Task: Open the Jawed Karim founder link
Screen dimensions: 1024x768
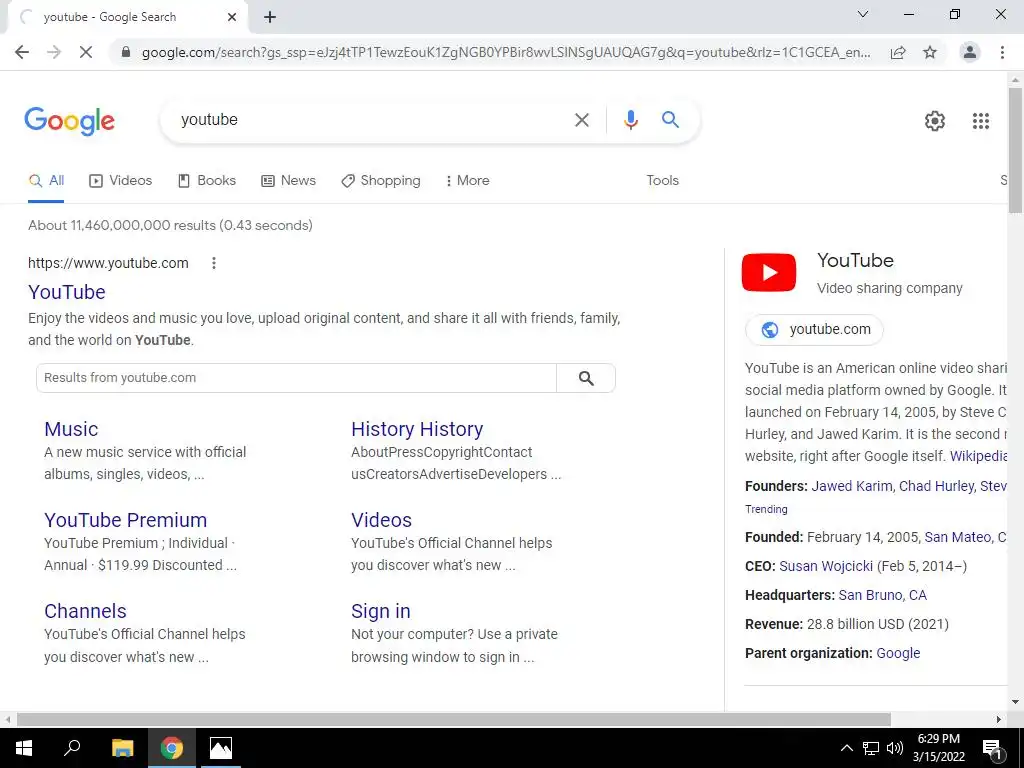Action: click(852, 486)
